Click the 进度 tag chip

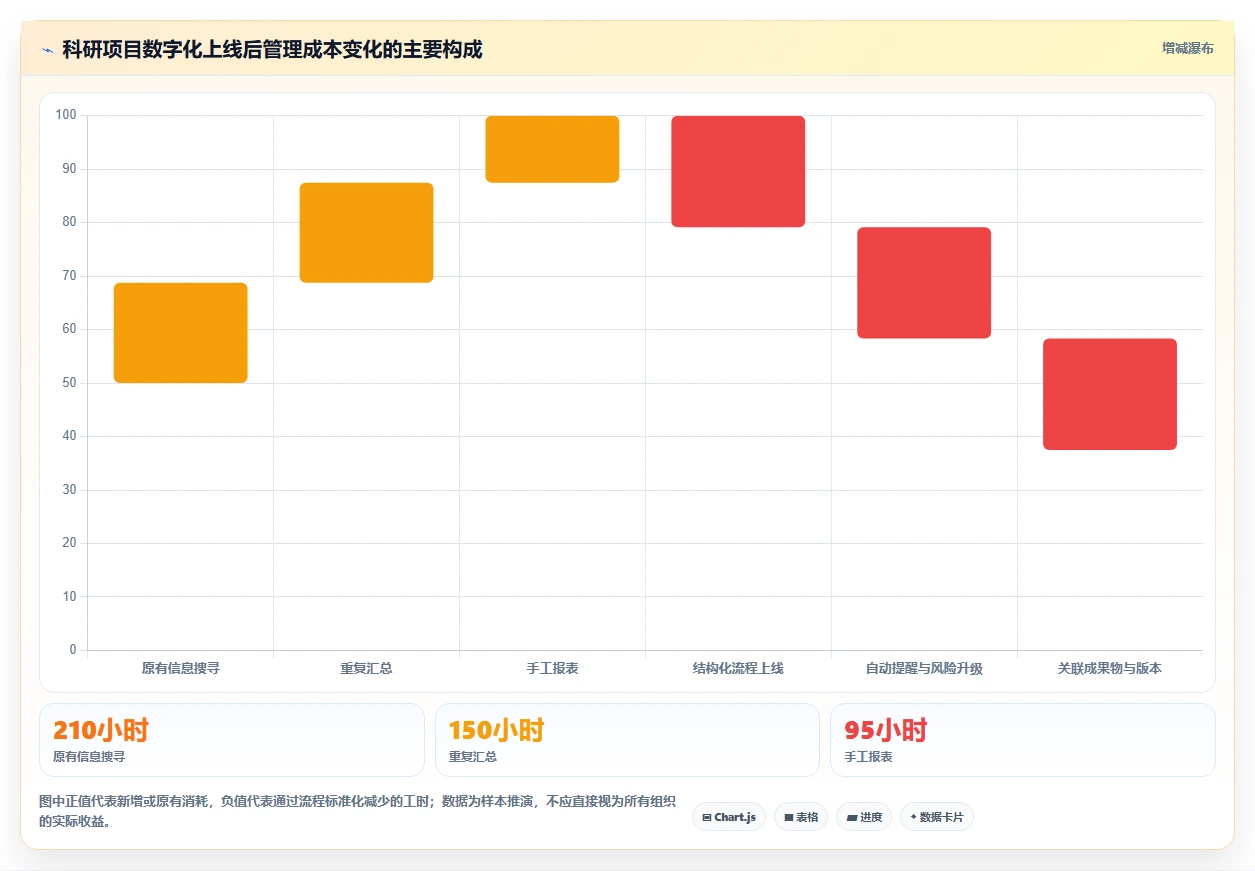click(x=864, y=817)
